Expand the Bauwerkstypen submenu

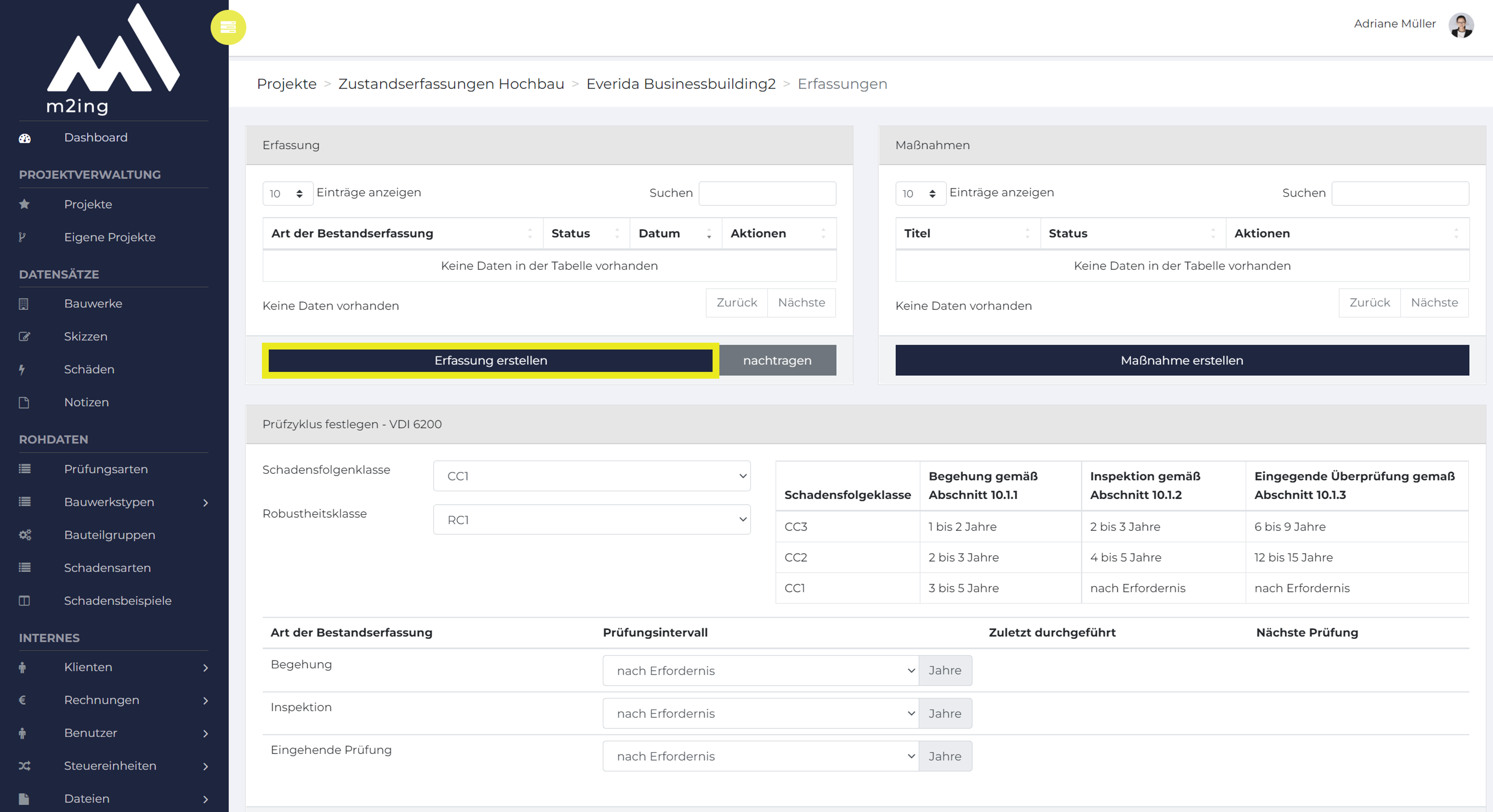click(x=205, y=503)
